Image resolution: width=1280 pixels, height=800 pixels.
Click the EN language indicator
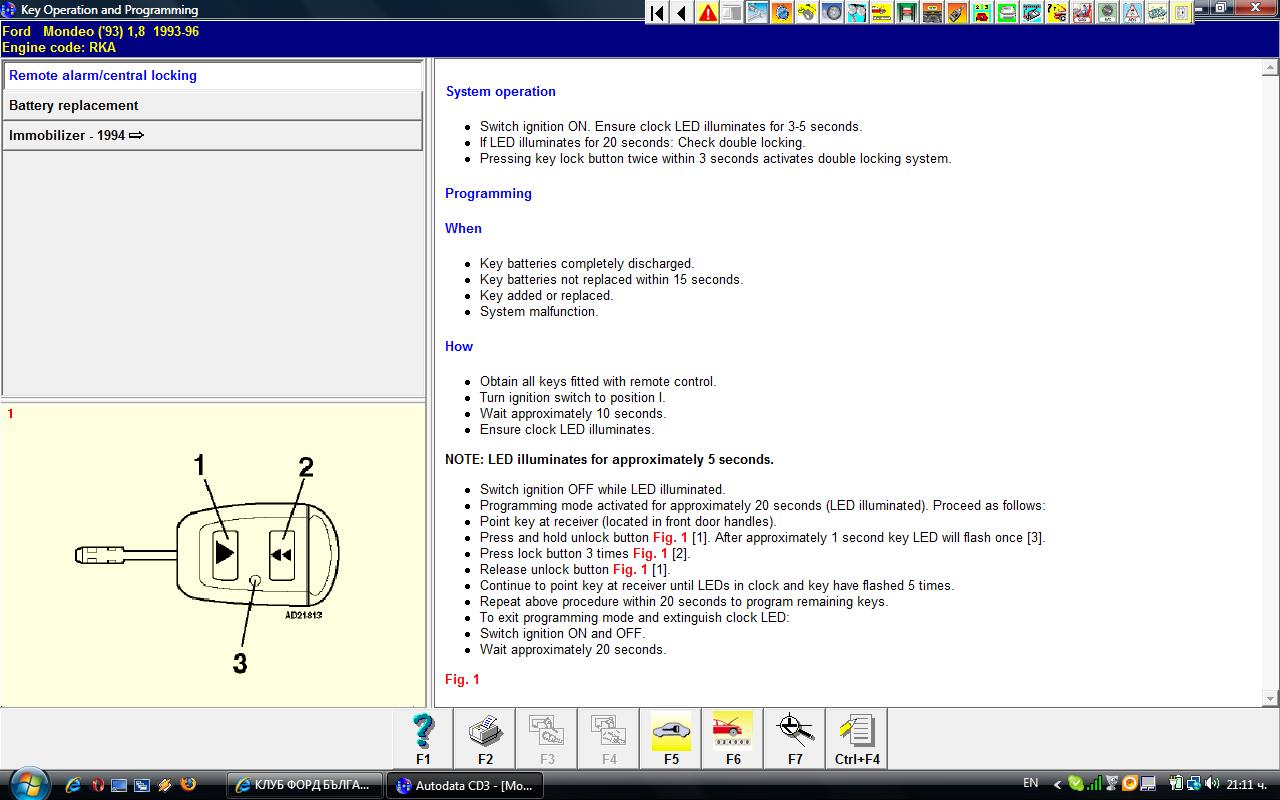[x=1031, y=783]
